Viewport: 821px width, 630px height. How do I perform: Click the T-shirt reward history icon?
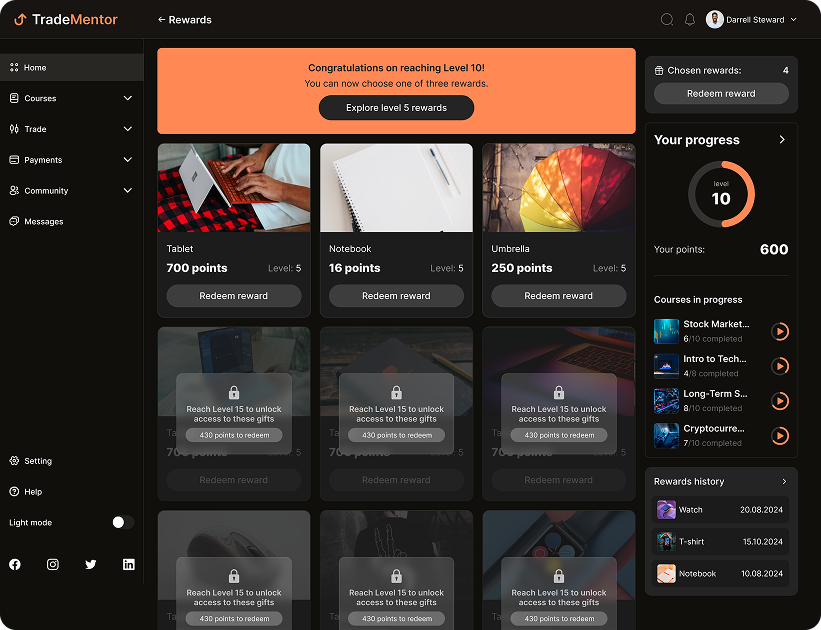pyautogui.click(x=666, y=541)
